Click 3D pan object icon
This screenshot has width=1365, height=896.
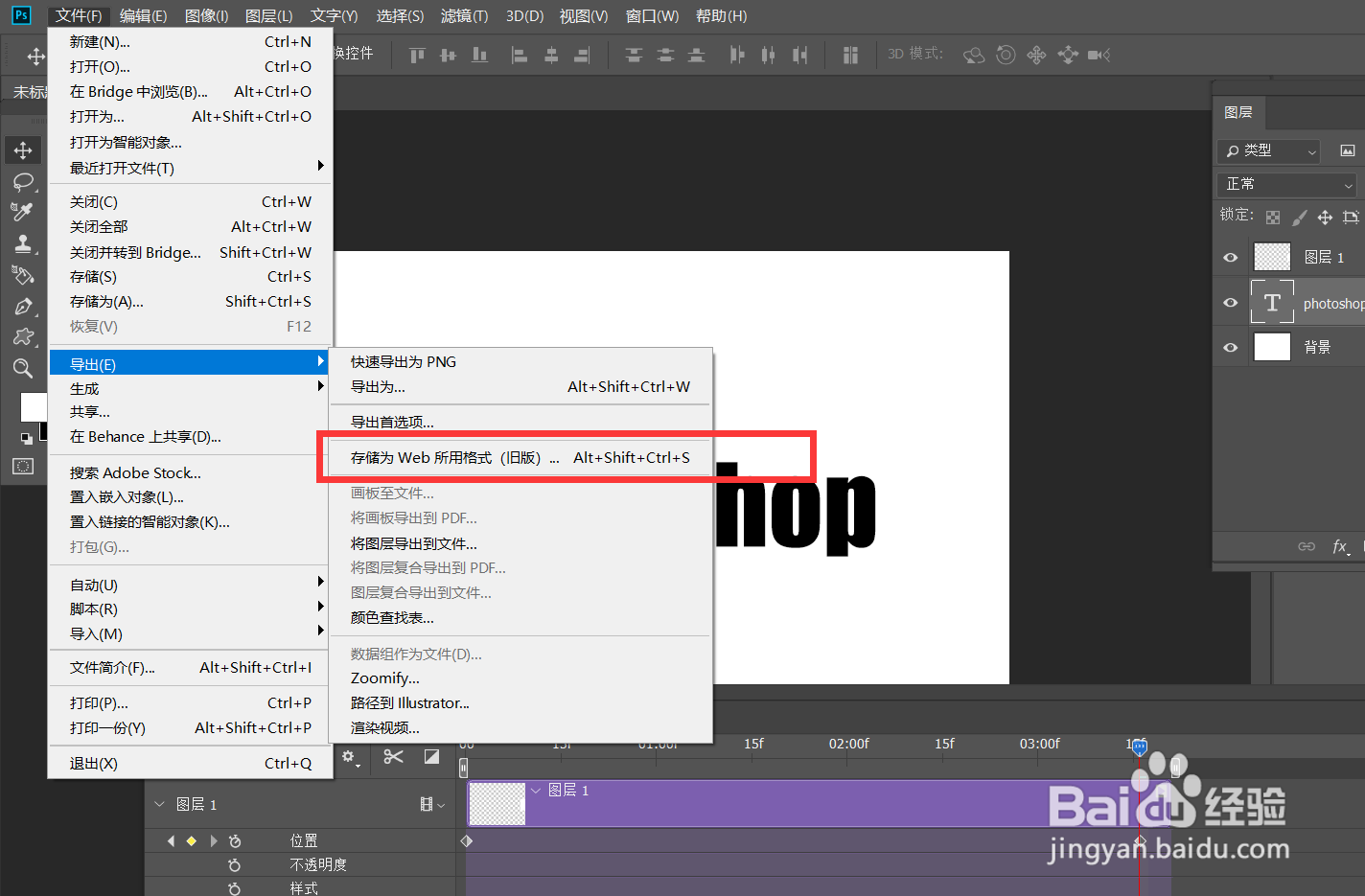[1036, 56]
